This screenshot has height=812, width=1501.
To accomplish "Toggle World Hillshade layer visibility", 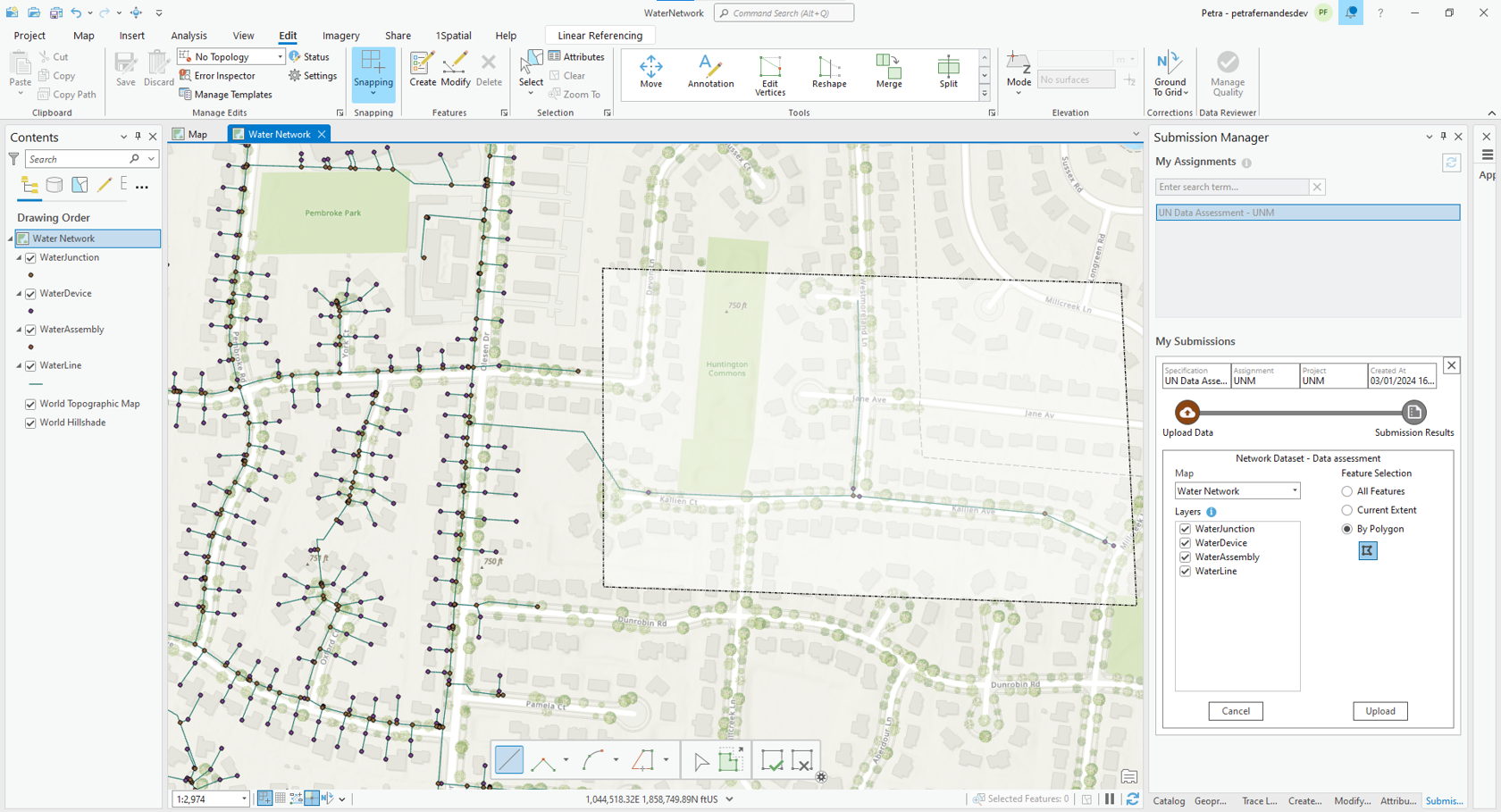I will [31, 423].
